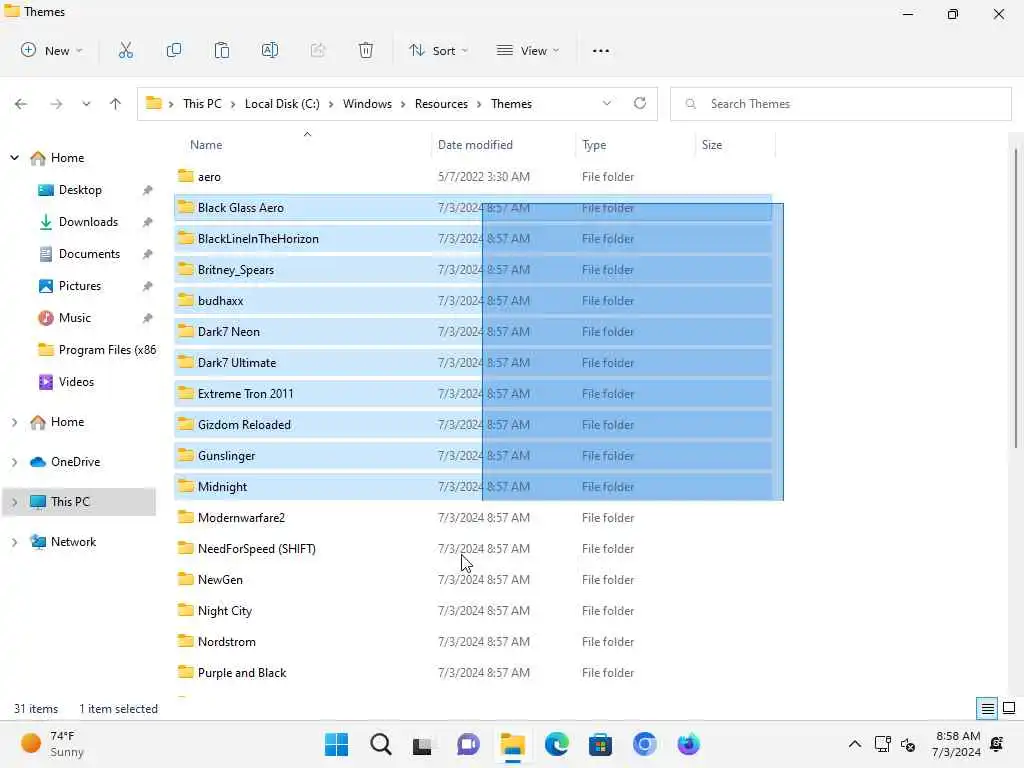
Task: Refresh the Themes folder view
Action: point(640,103)
